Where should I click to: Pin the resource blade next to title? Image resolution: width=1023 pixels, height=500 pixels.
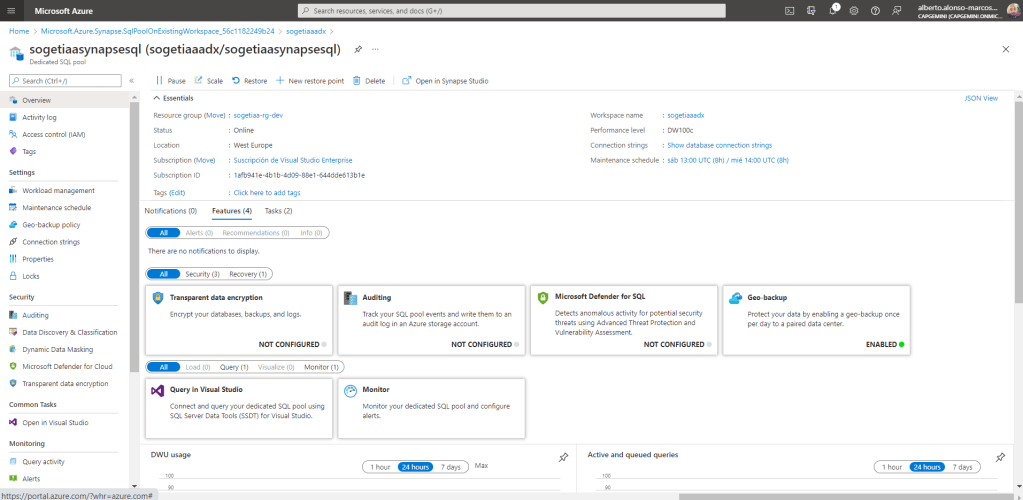click(358, 49)
